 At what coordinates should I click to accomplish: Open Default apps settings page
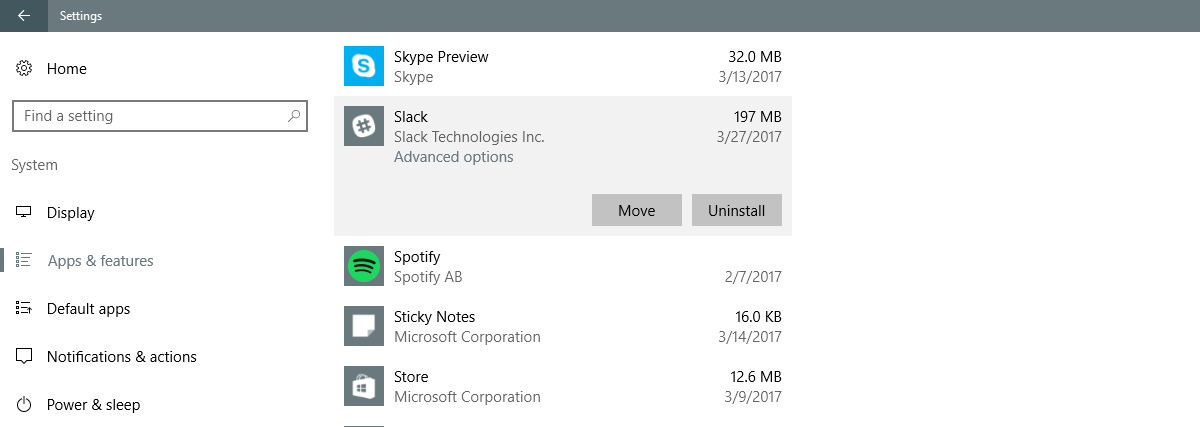coord(88,309)
